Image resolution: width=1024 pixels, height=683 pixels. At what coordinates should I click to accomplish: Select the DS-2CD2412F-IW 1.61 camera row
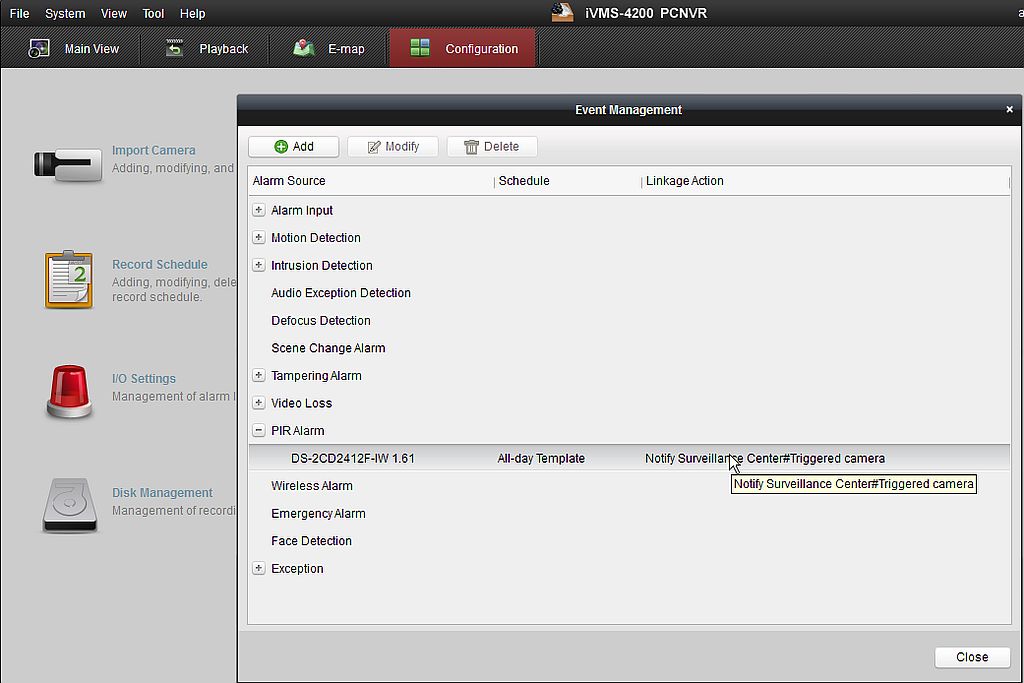pos(629,458)
